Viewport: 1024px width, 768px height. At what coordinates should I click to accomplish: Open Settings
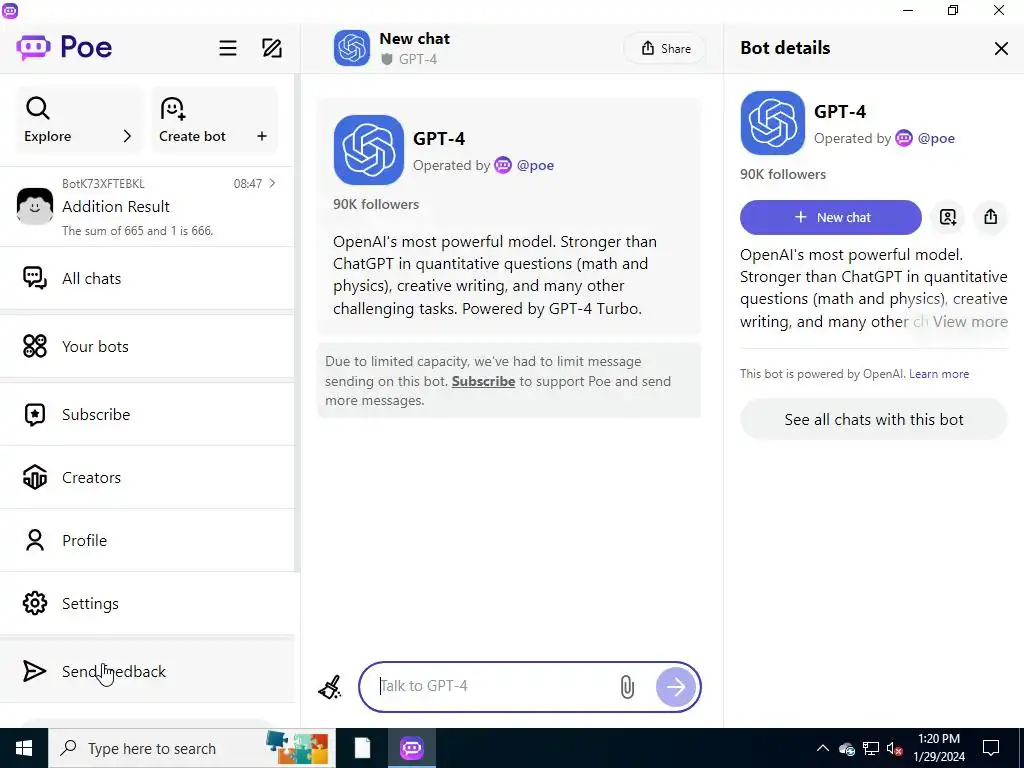147,603
